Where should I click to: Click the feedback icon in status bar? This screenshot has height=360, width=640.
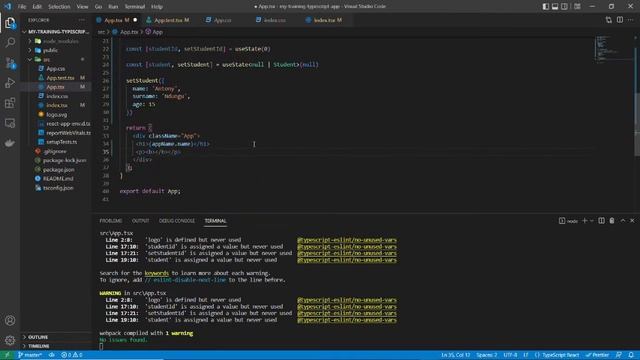[x=619, y=355]
